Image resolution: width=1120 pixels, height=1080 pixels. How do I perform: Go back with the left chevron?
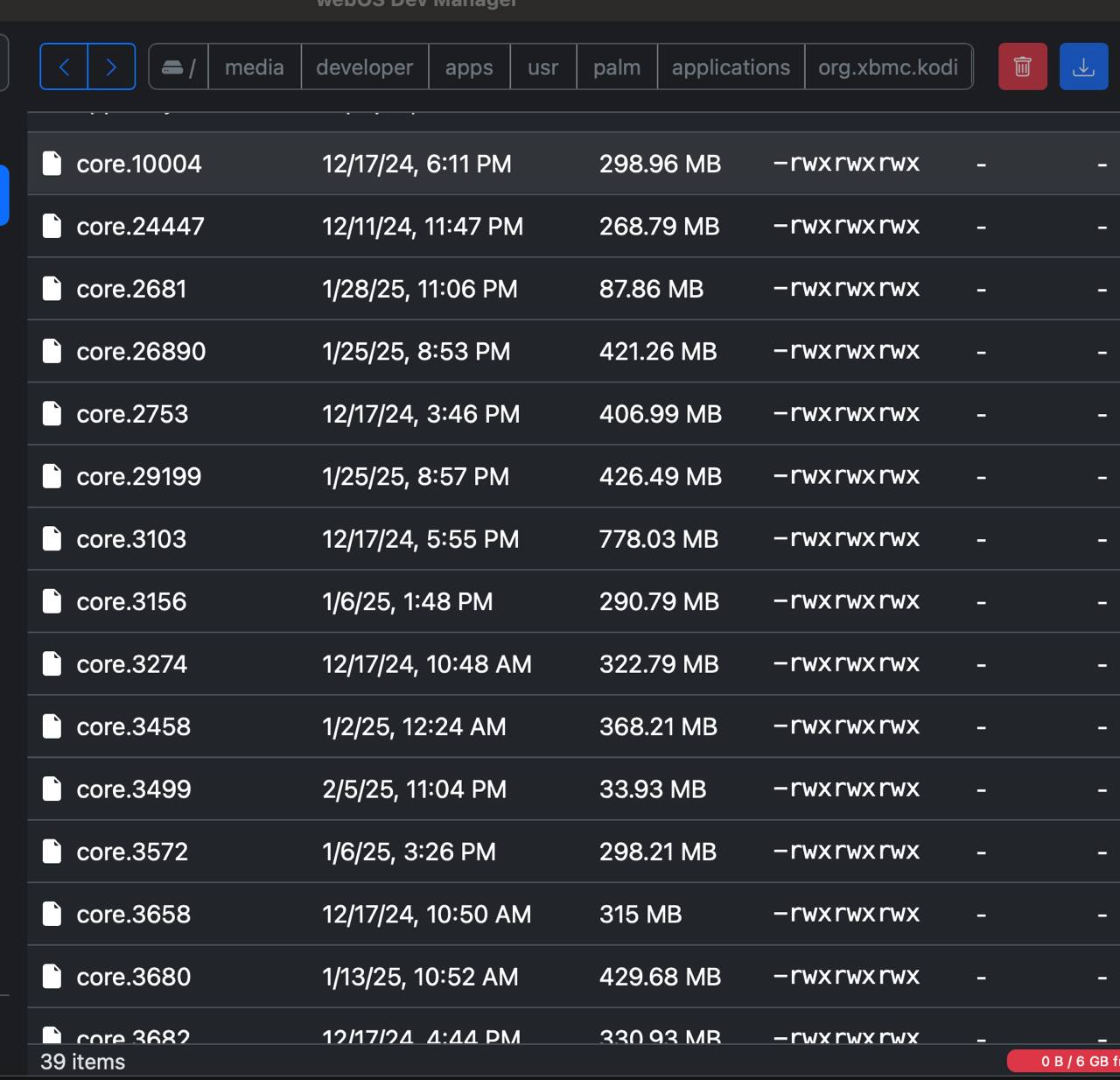pyautogui.click(x=64, y=67)
